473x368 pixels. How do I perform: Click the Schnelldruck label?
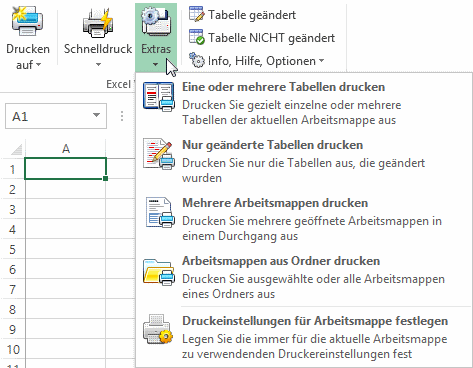tap(98, 49)
